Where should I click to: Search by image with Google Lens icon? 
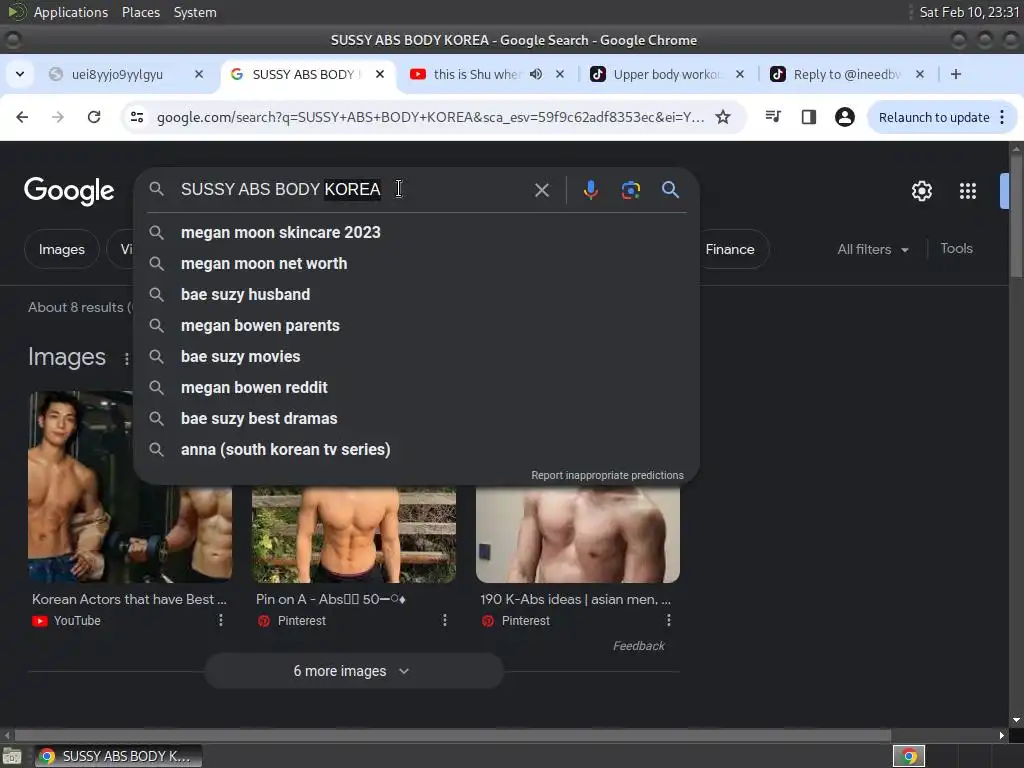tap(630, 190)
